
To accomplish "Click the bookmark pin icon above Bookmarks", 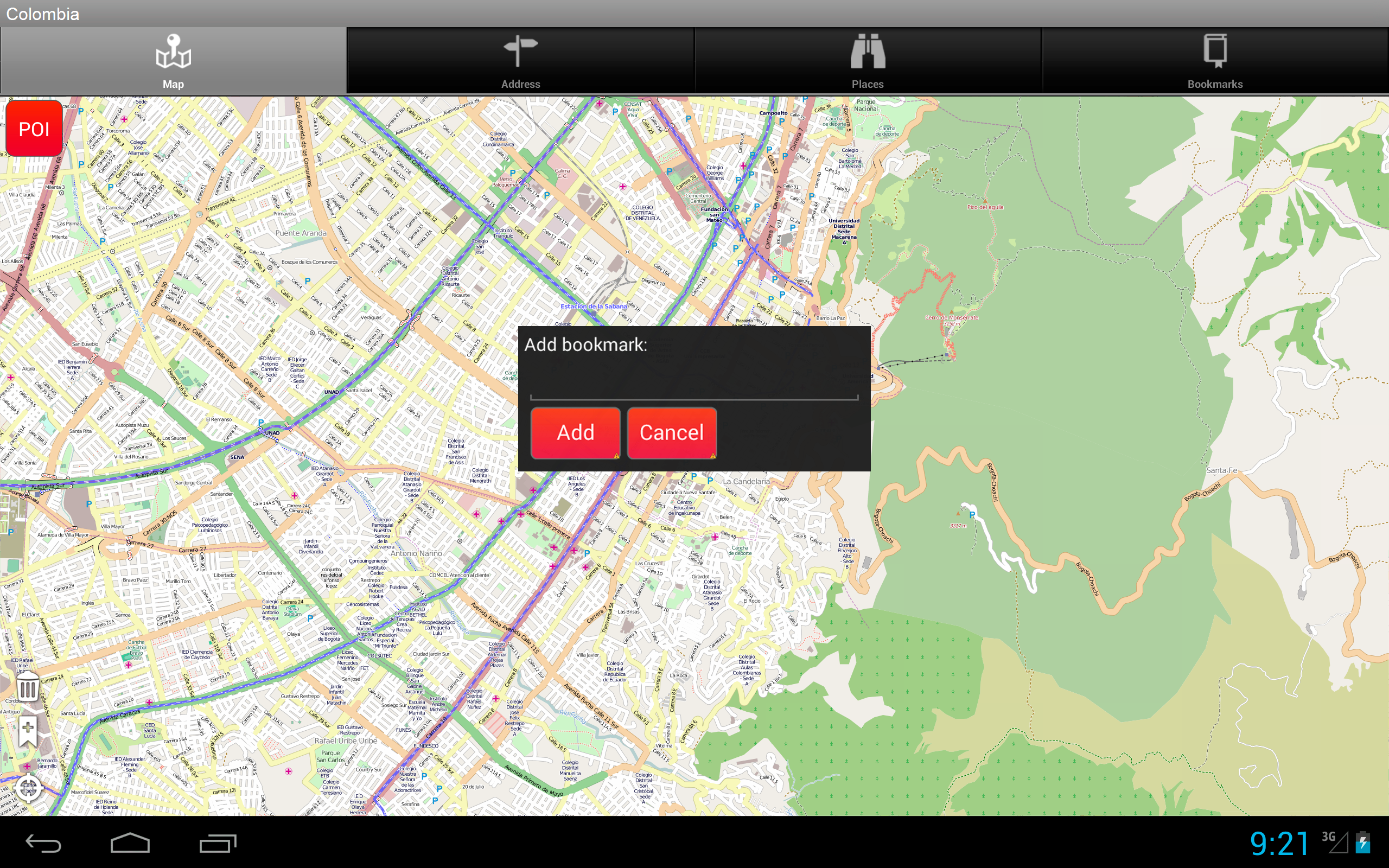I will point(1215,50).
